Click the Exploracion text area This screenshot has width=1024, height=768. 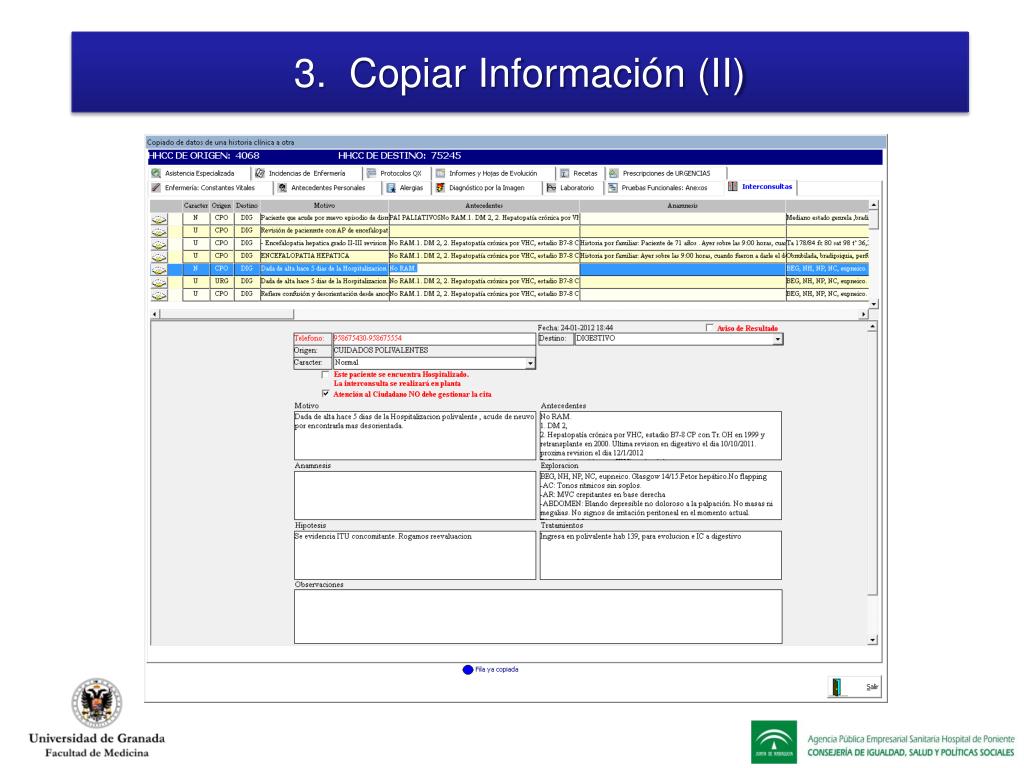660,496
